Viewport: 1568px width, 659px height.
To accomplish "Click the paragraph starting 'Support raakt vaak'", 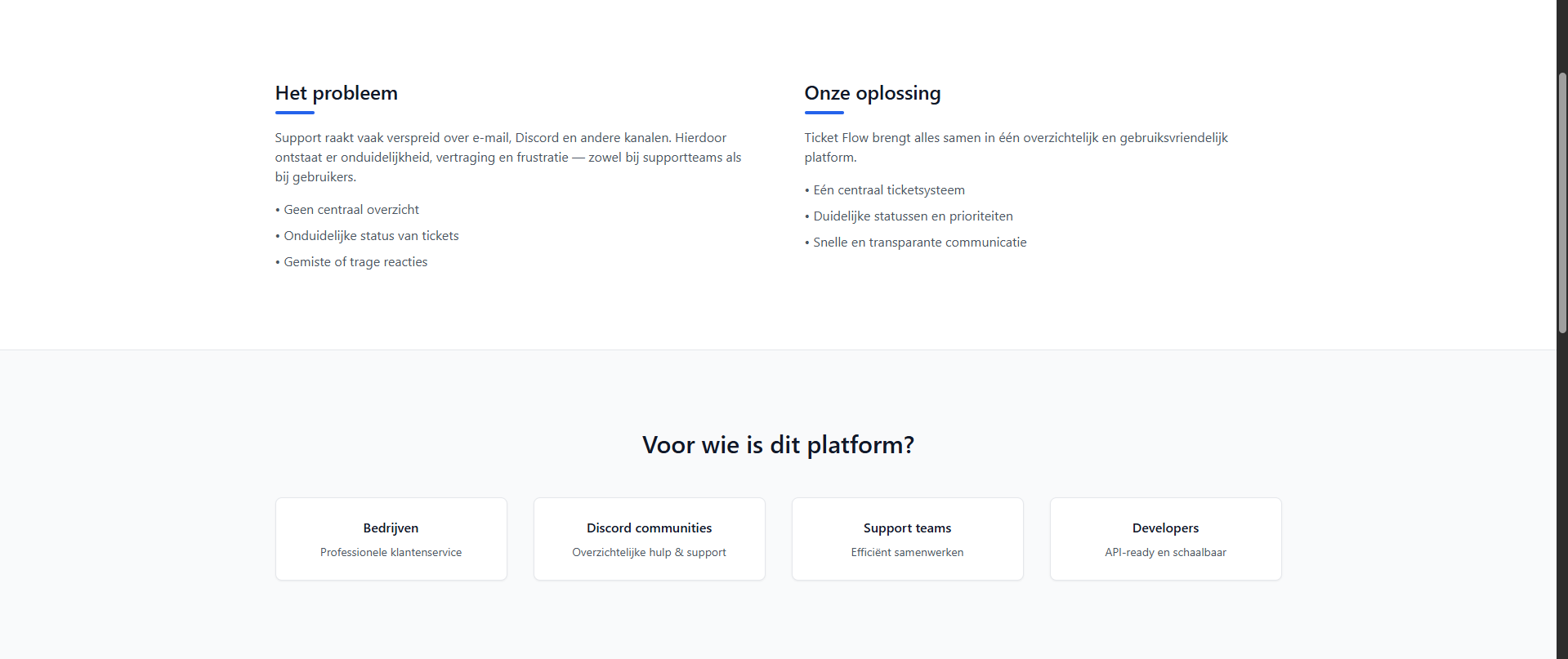I will coord(507,158).
